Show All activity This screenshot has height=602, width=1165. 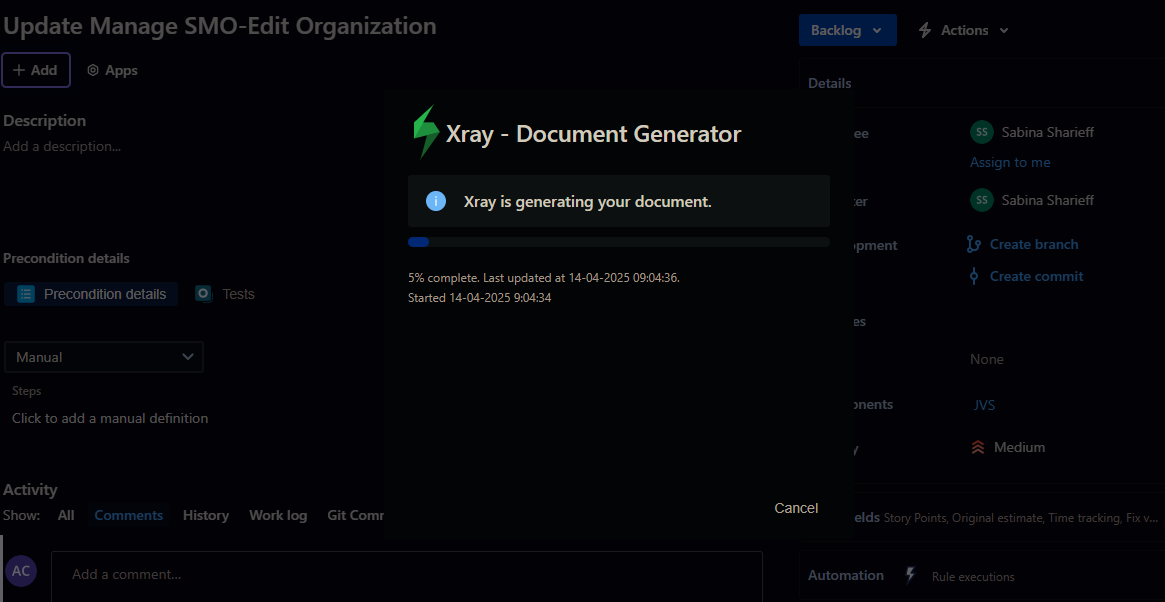point(66,515)
